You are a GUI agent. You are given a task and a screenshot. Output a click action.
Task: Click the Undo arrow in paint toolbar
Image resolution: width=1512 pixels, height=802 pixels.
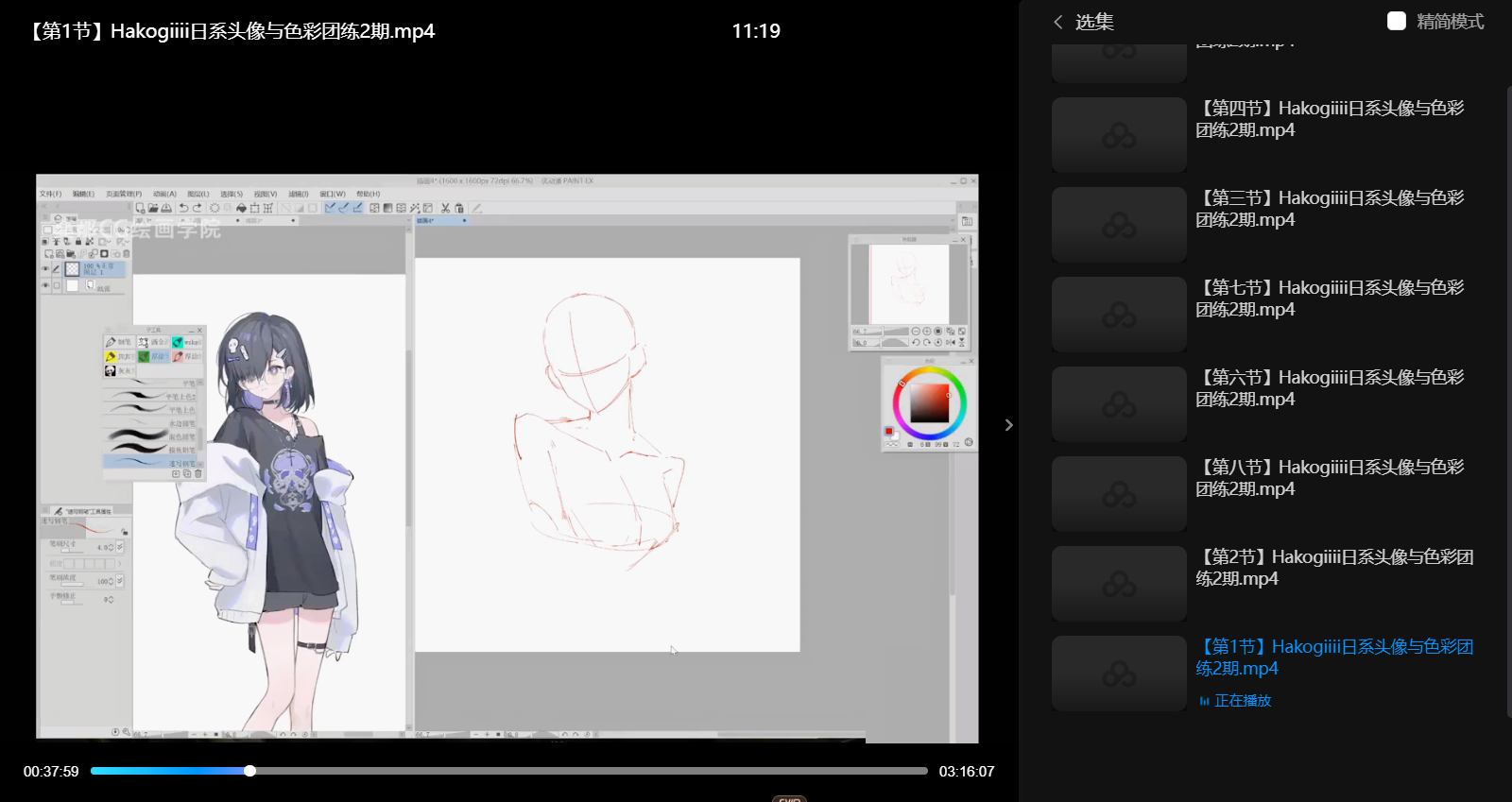[x=183, y=208]
